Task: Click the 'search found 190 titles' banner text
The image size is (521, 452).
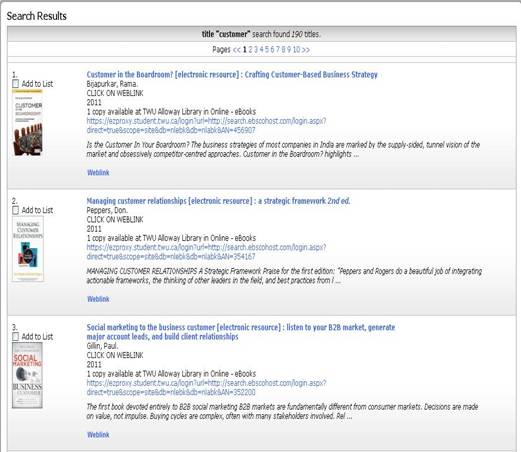Action: (x=261, y=34)
